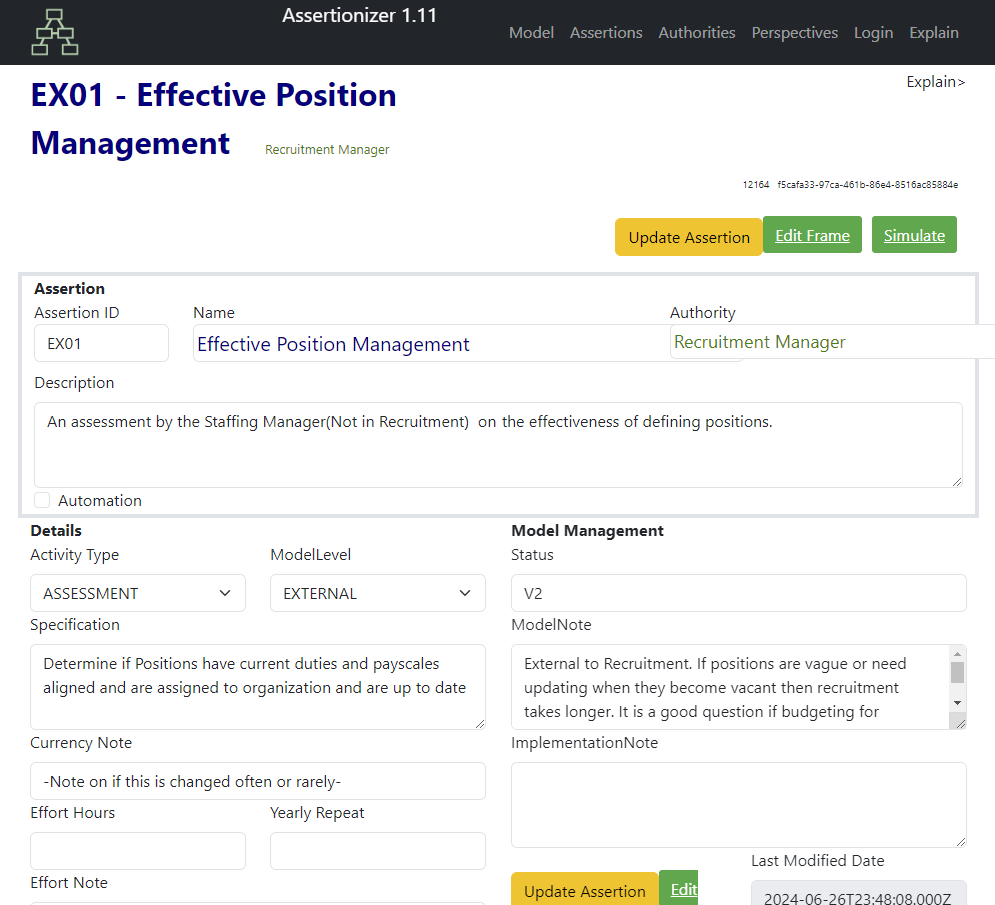Open the Model menu item
The image size is (995, 905).
(x=531, y=32)
